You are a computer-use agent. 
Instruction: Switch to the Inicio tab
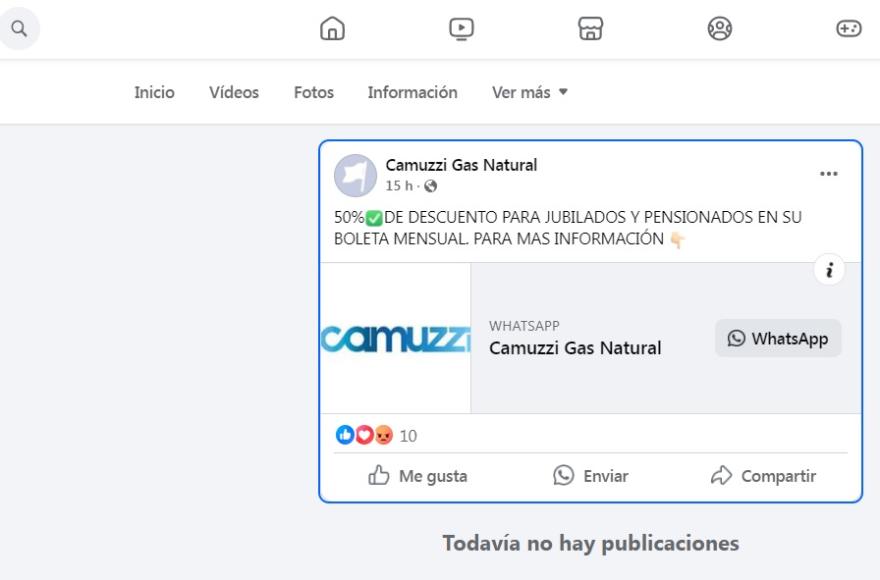pos(154,92)
